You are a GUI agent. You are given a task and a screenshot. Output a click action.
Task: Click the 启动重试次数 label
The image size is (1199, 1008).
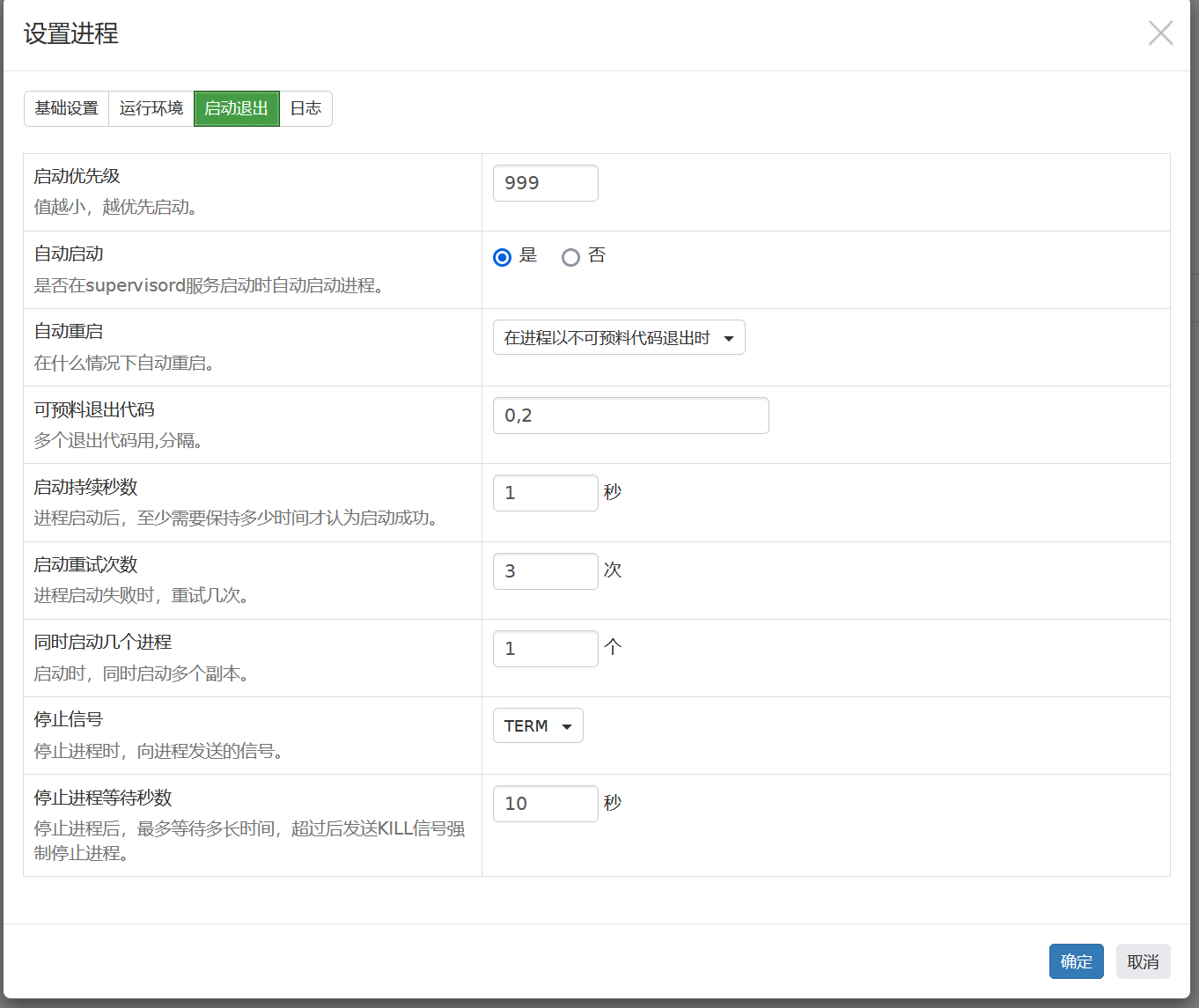(x=85, y=564)
